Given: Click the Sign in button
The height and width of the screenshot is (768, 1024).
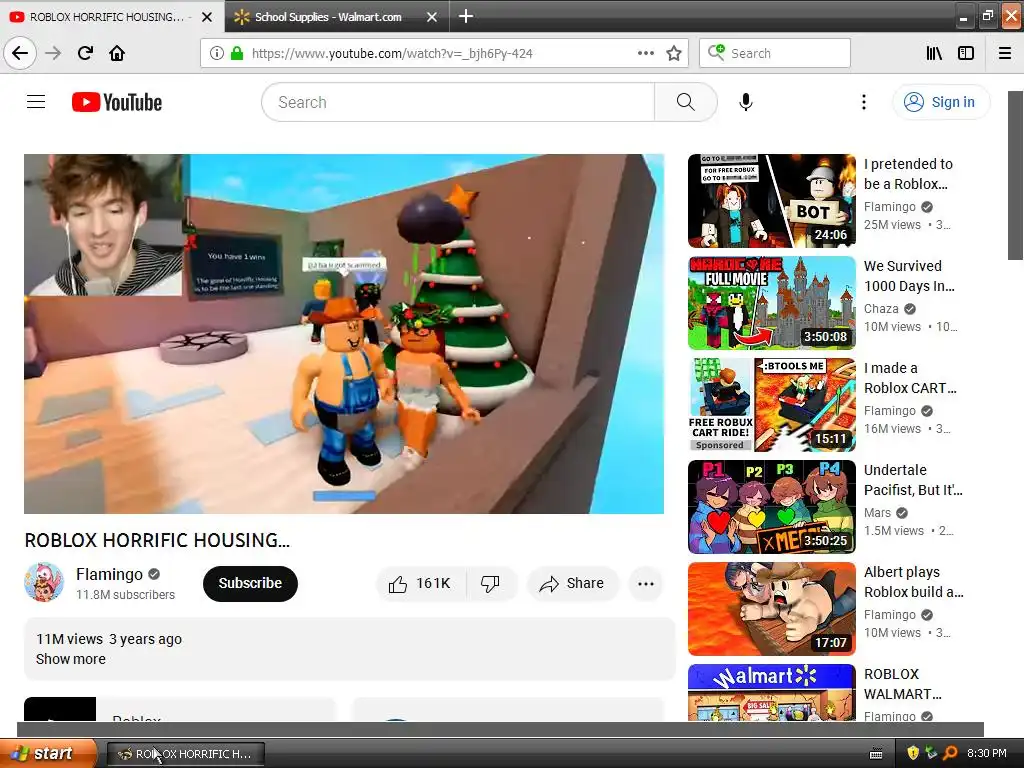Looking at the screenshot, I should (x=941, y=102).
